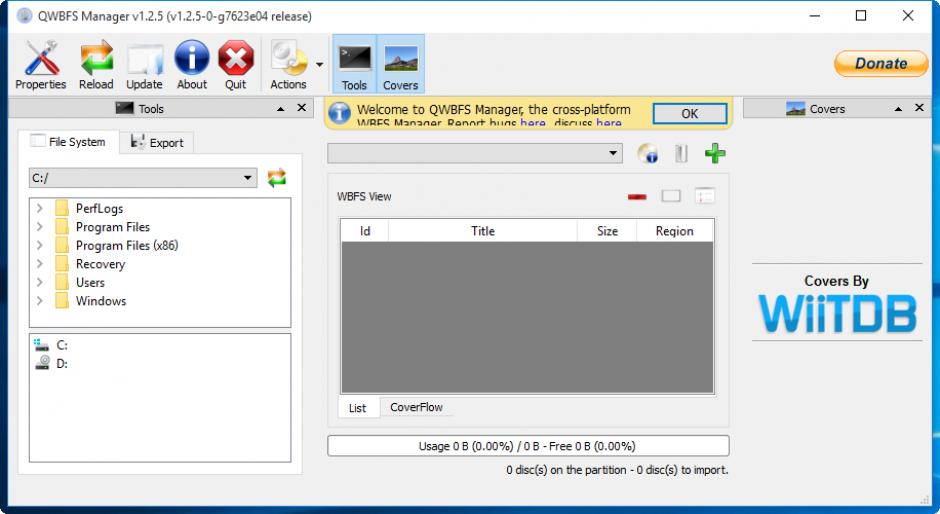Select the C: drive entry
The image size is (940, 514).
pyautogui.click(x=52, y=345)
